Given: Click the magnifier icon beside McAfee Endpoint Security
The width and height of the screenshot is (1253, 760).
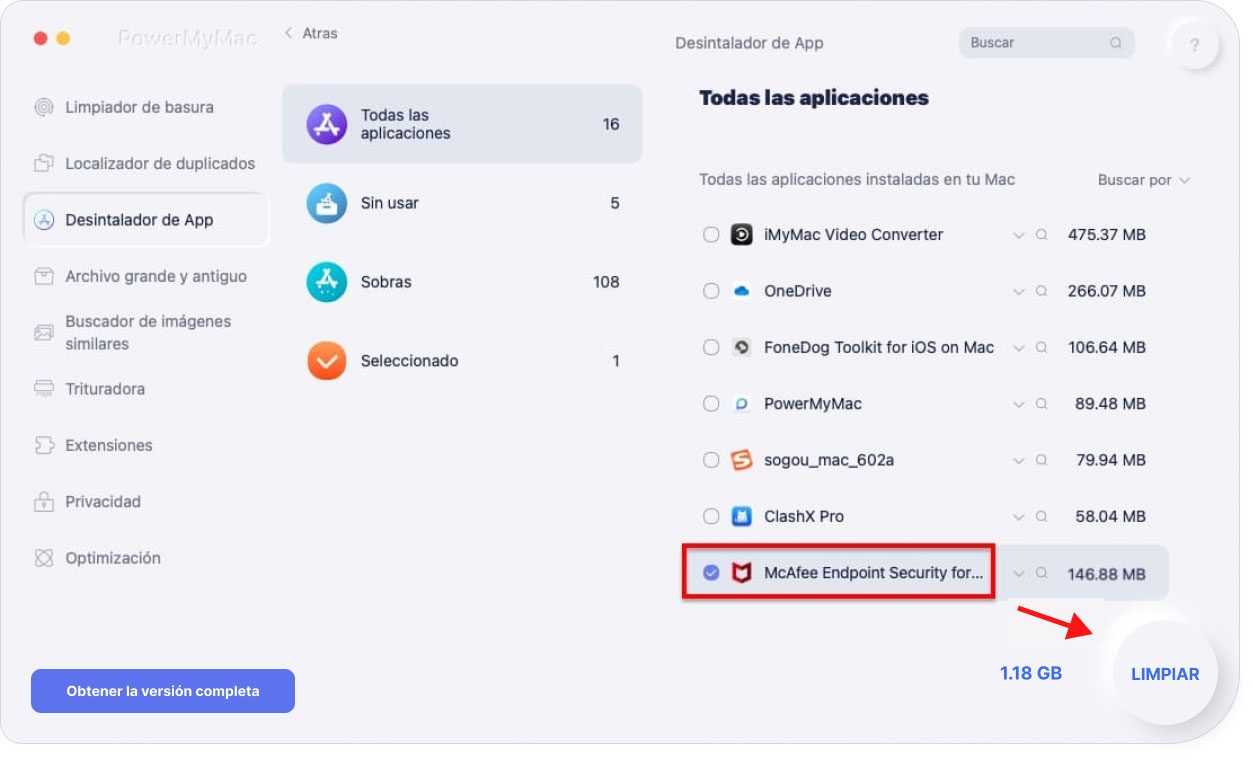Looking at the screenshot, I should [x=1041, y=573].
